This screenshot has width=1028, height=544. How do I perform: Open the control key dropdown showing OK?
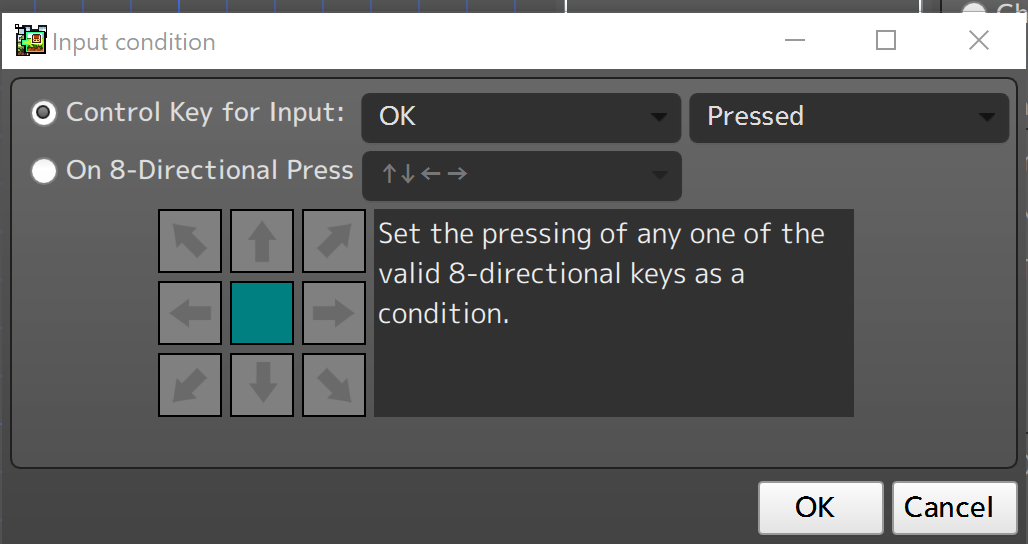pyautogui.click(x=521, y=117)
